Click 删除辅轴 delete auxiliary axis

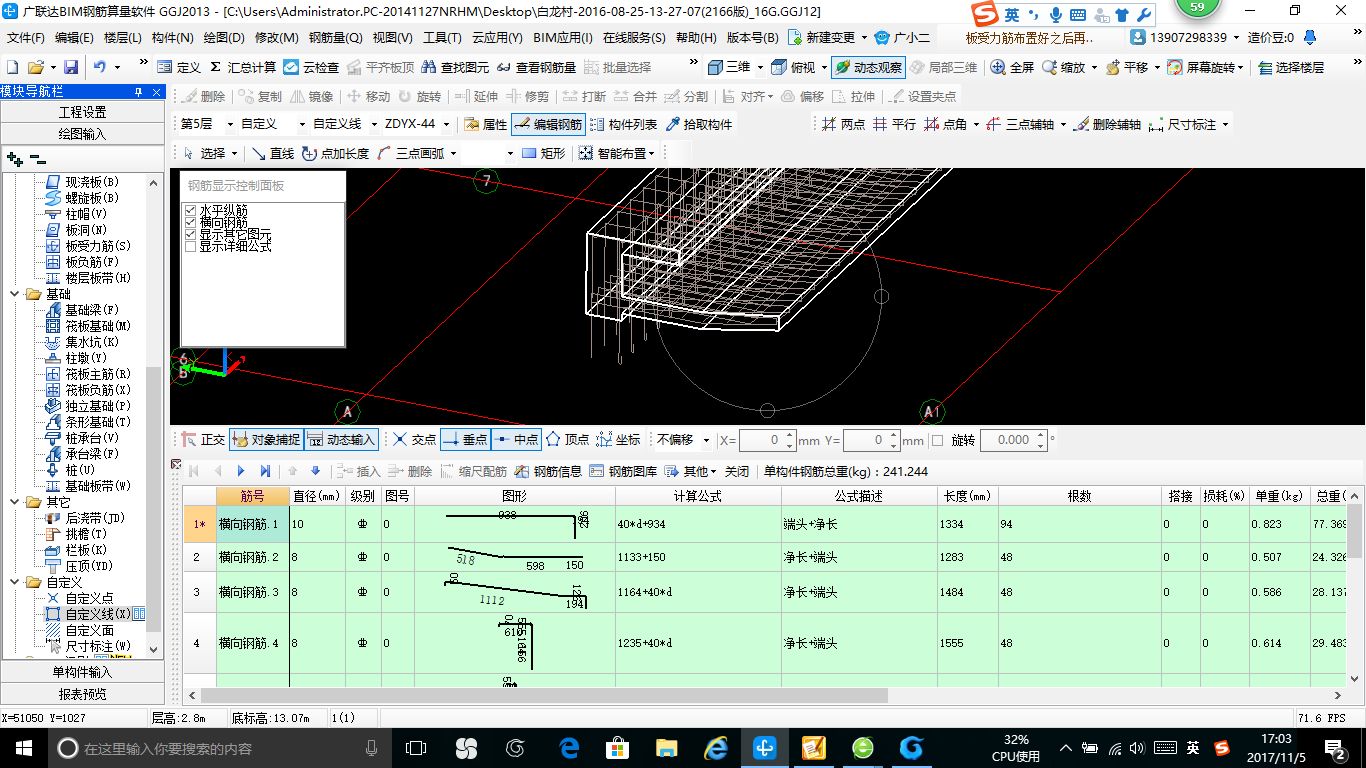point(1106,124)
